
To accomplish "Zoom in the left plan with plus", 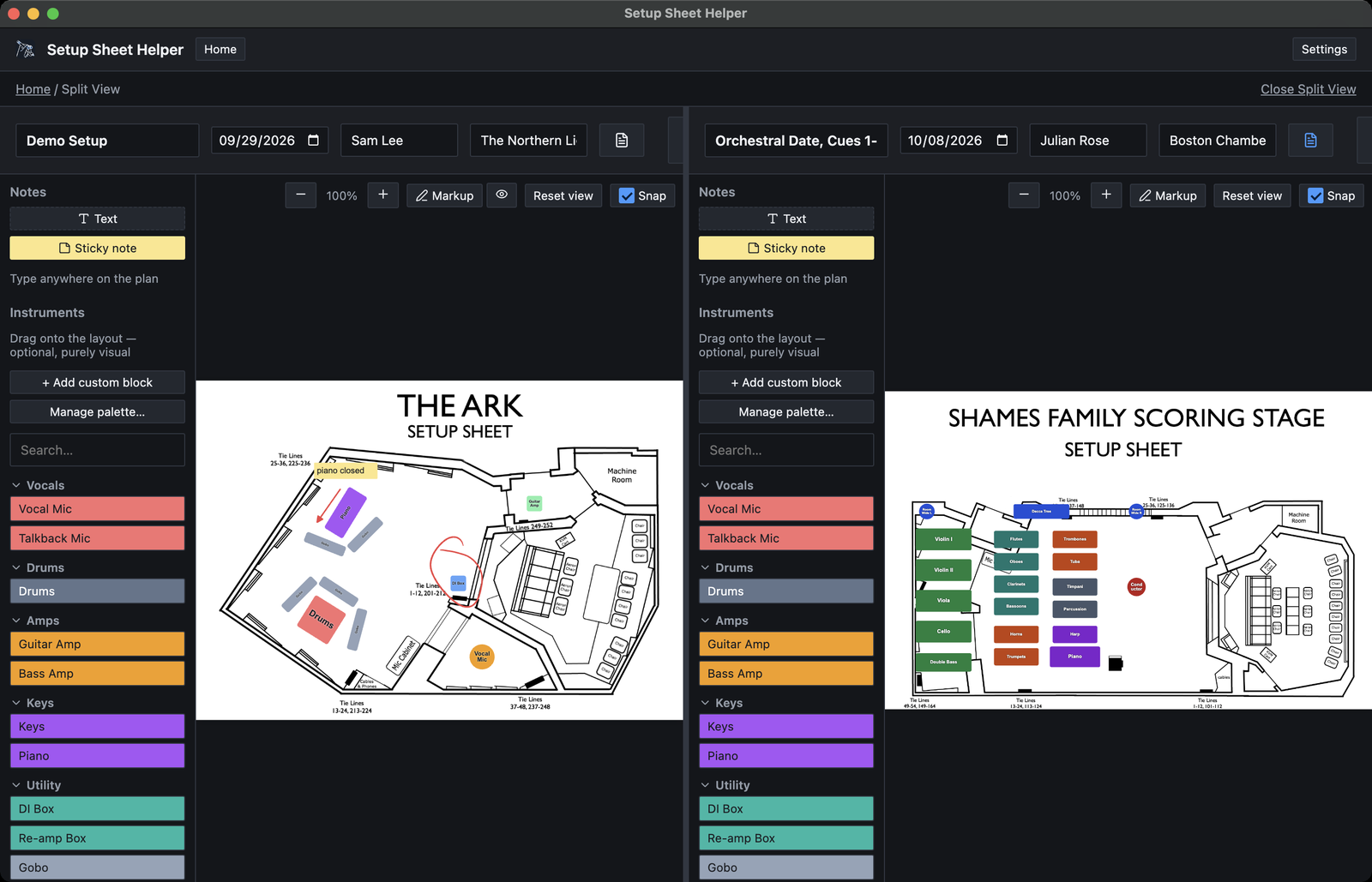I will [x=383, y=195].
